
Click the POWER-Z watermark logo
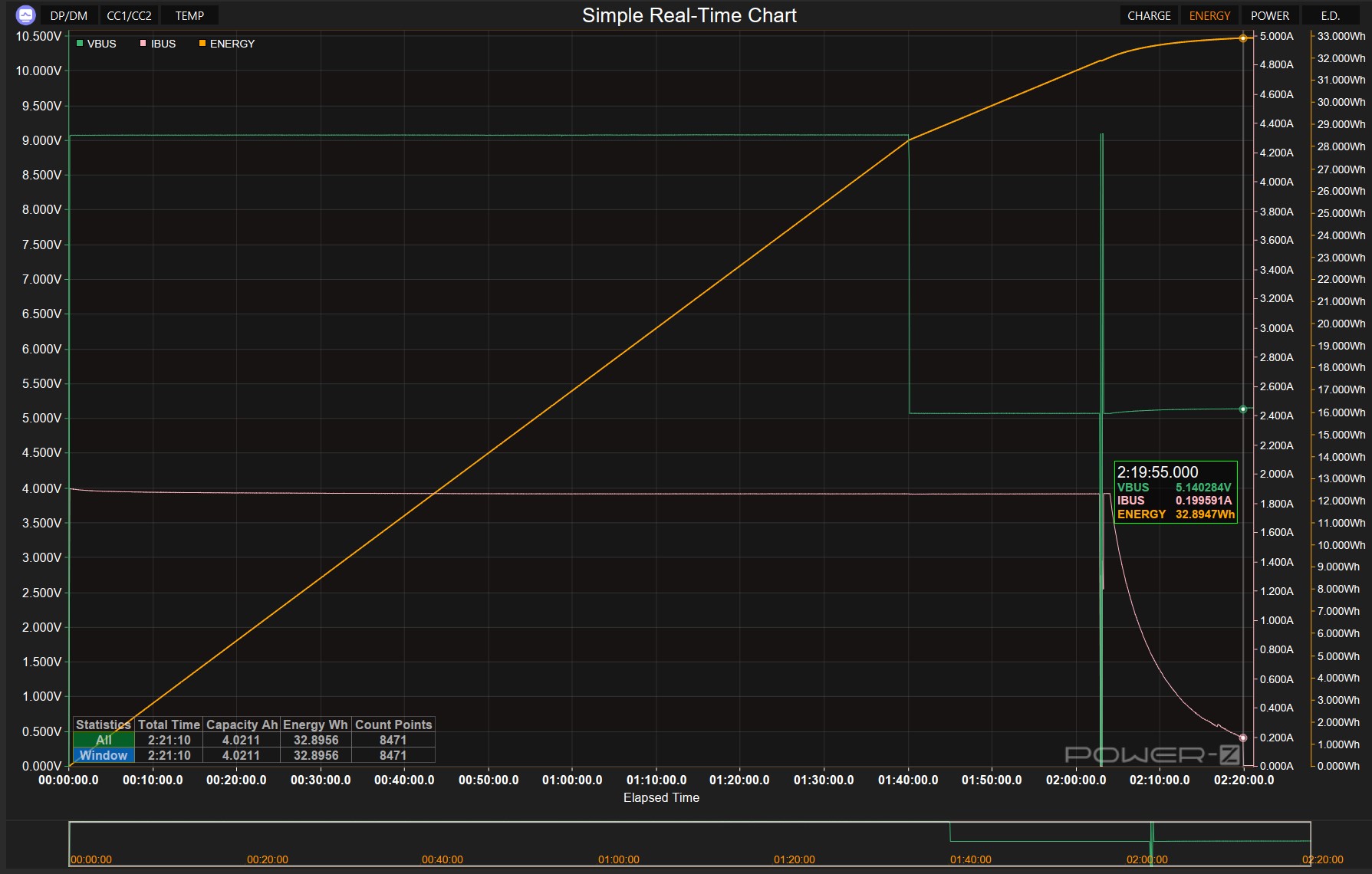pos(1152,755)
